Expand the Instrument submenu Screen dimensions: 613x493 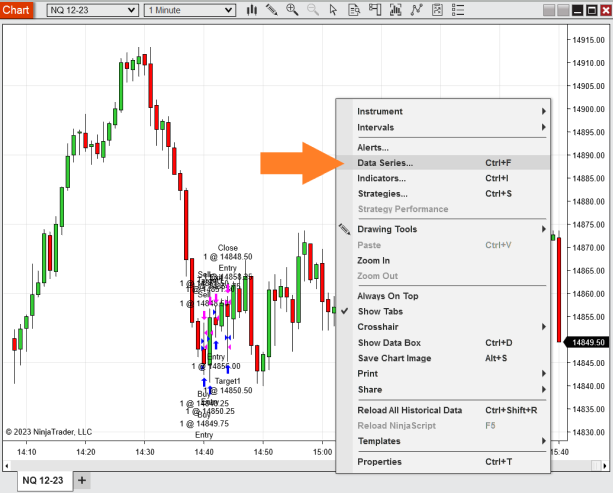pyautogui.click(x=444, y=111)
